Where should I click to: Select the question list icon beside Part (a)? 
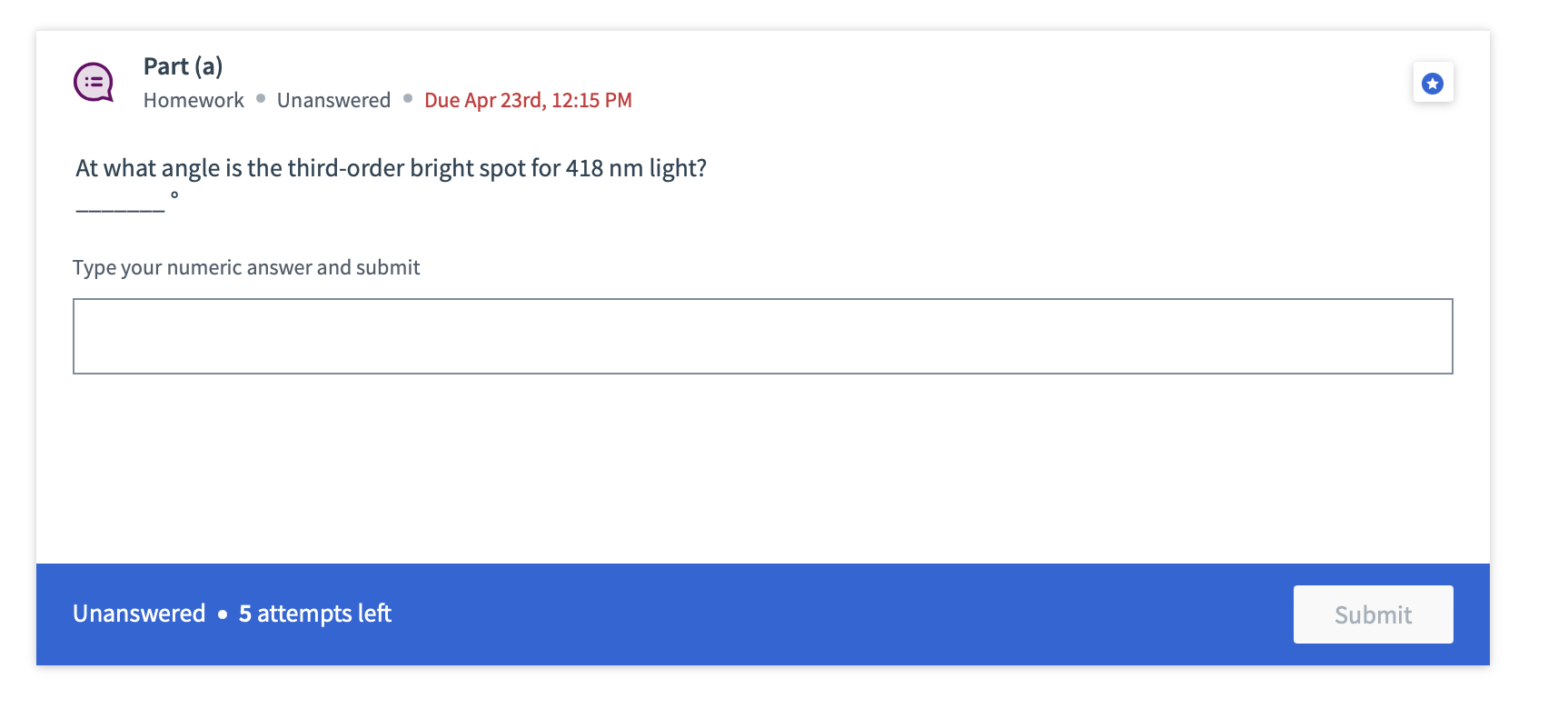94,82
